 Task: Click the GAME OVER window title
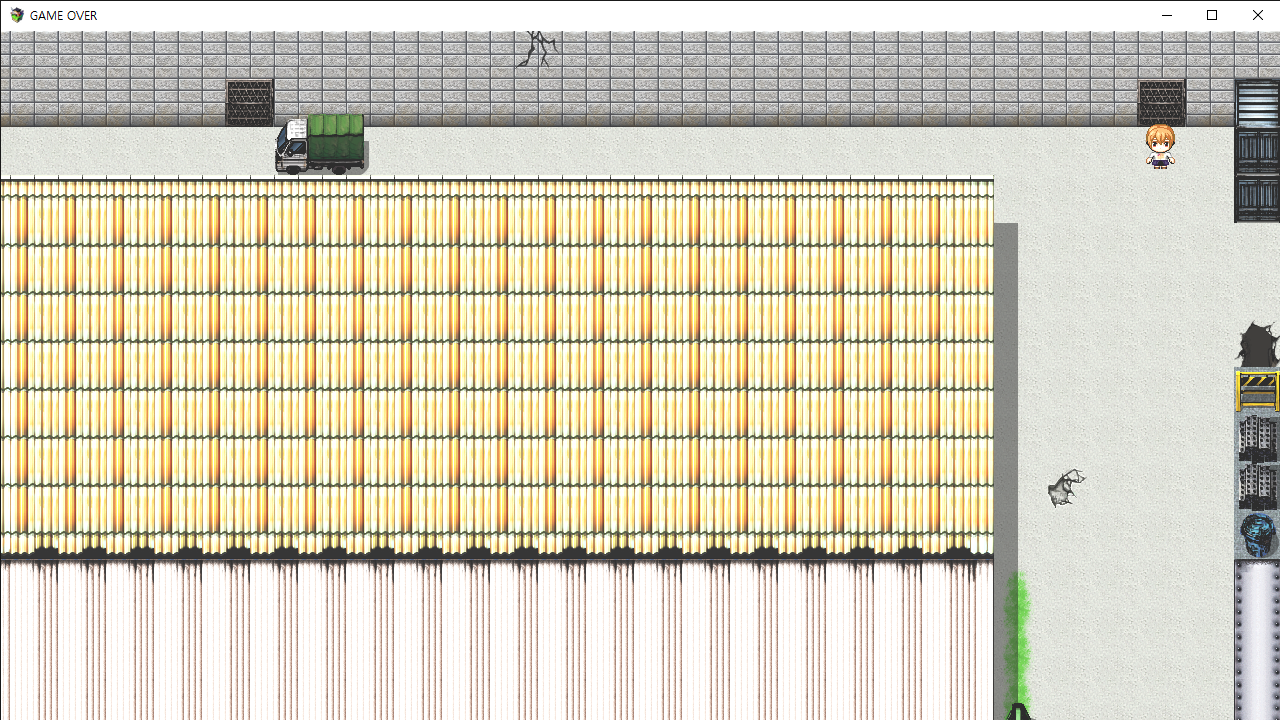[64, 15]
